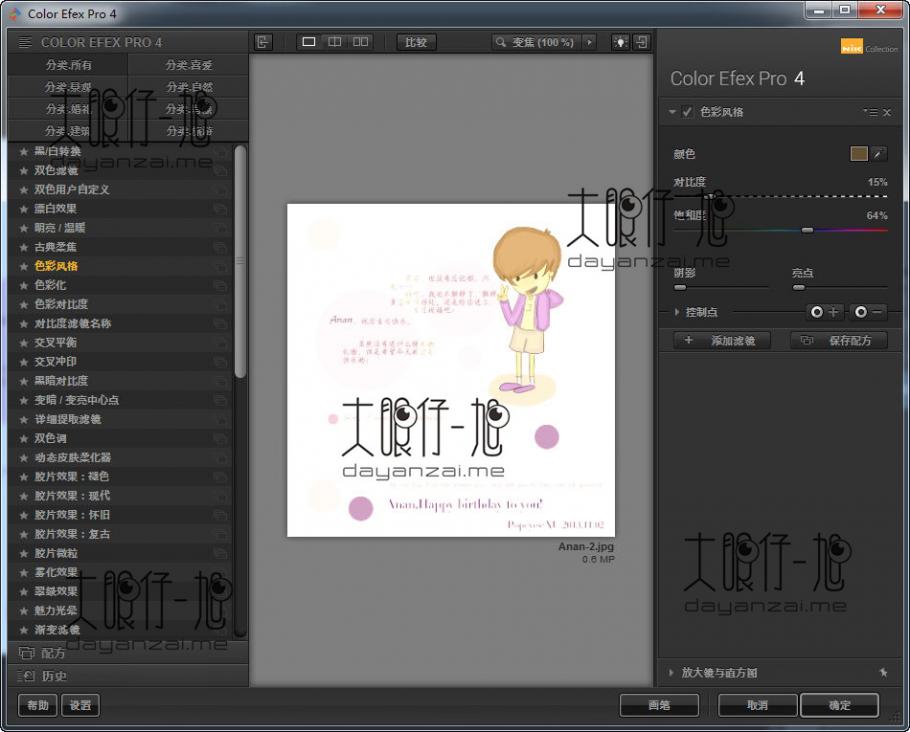Open 设置 settings
This screenshot has height=732, width=910.
80,705
